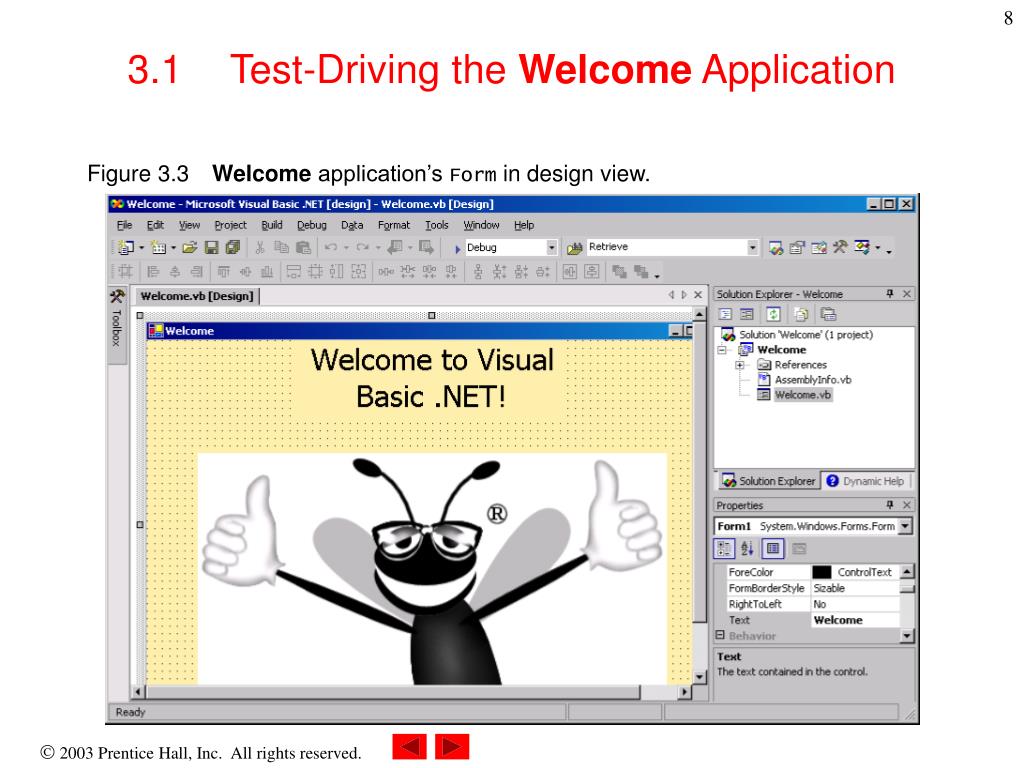Toggle auto-hide pin on Solution Explorer
This screenshot has height=768, width=1024.
coord(889,294)
